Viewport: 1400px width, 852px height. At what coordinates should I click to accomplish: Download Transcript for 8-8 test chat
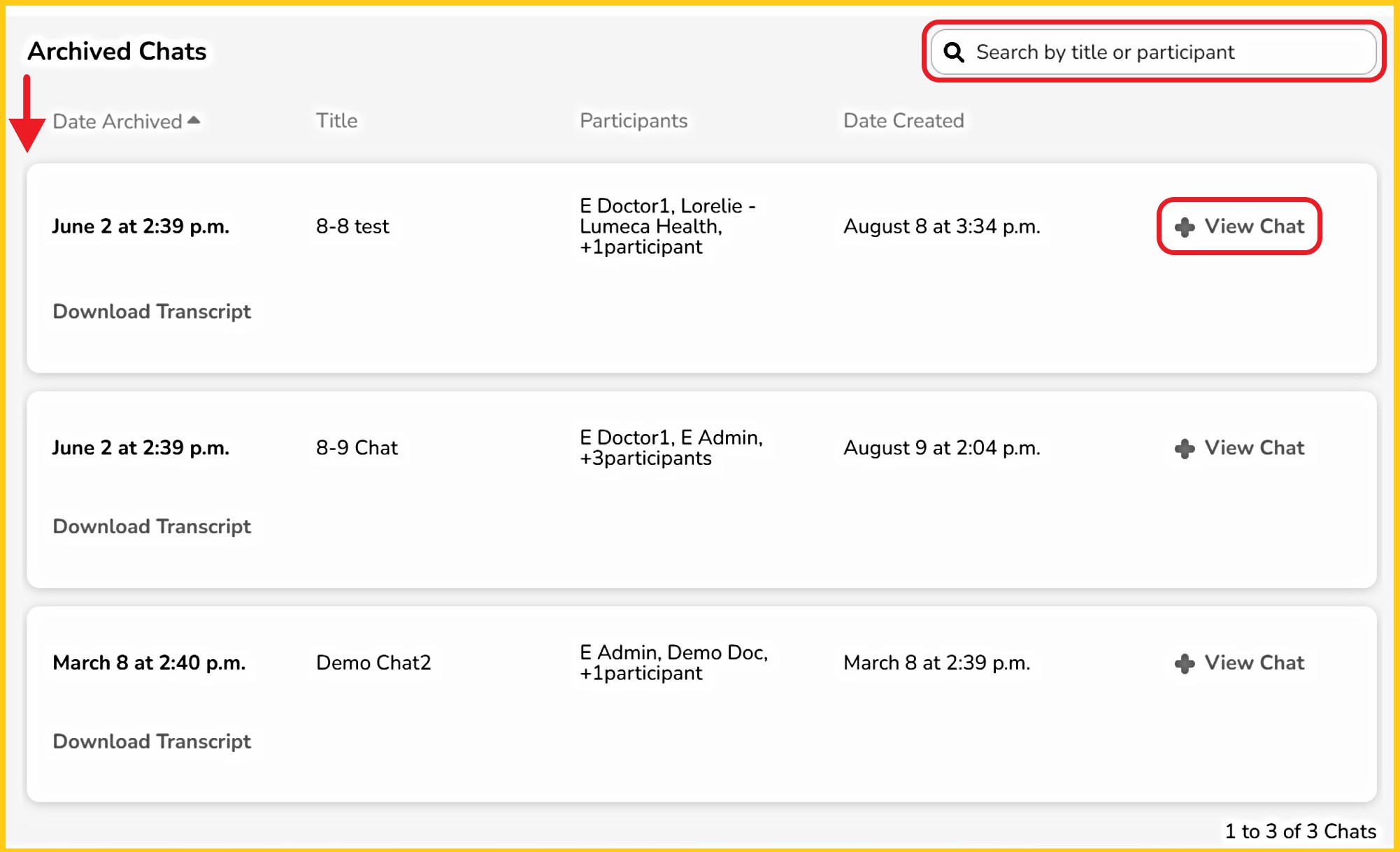(x=152, y=312)
